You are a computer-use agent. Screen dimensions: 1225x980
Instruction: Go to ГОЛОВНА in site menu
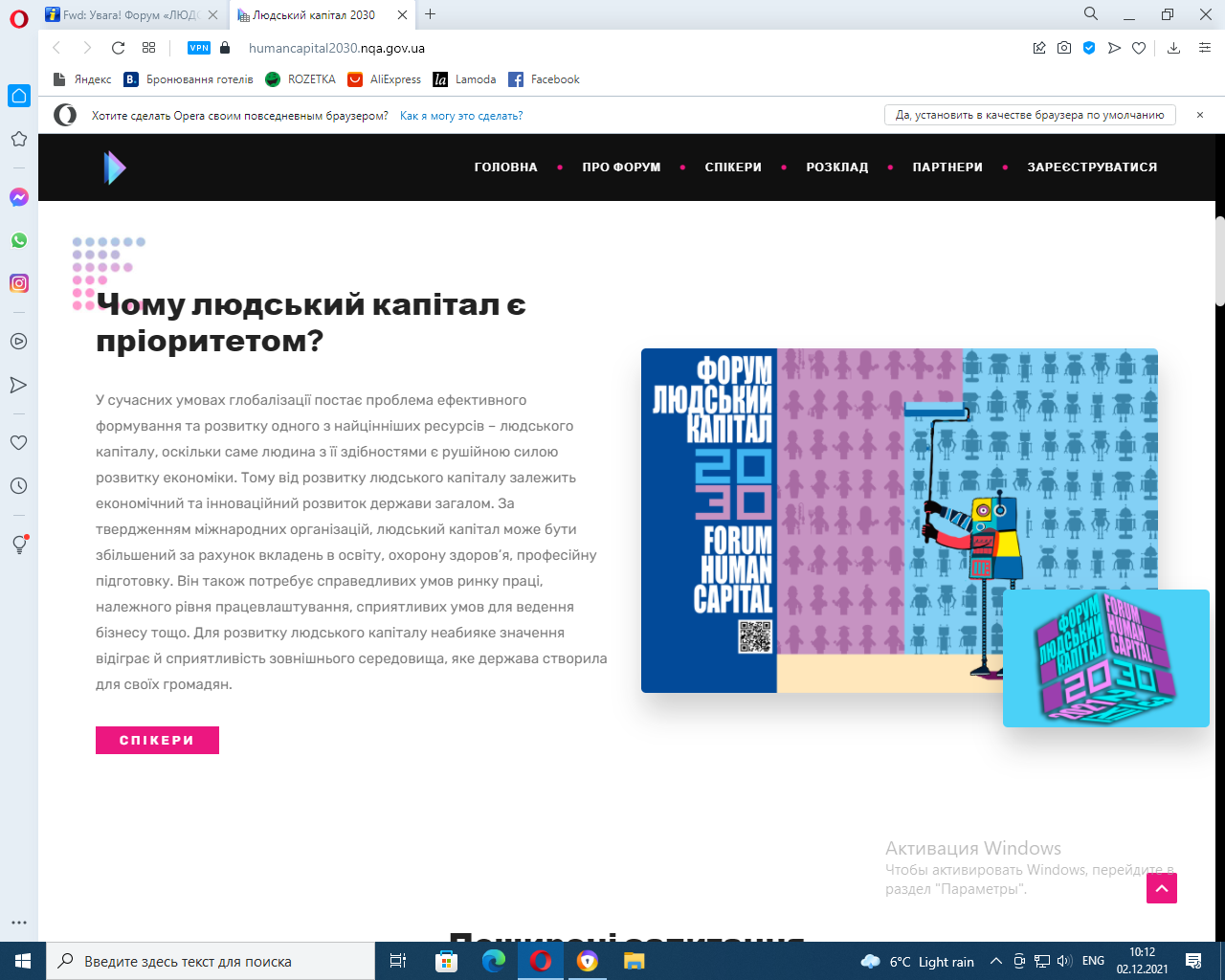pos(506,167)
